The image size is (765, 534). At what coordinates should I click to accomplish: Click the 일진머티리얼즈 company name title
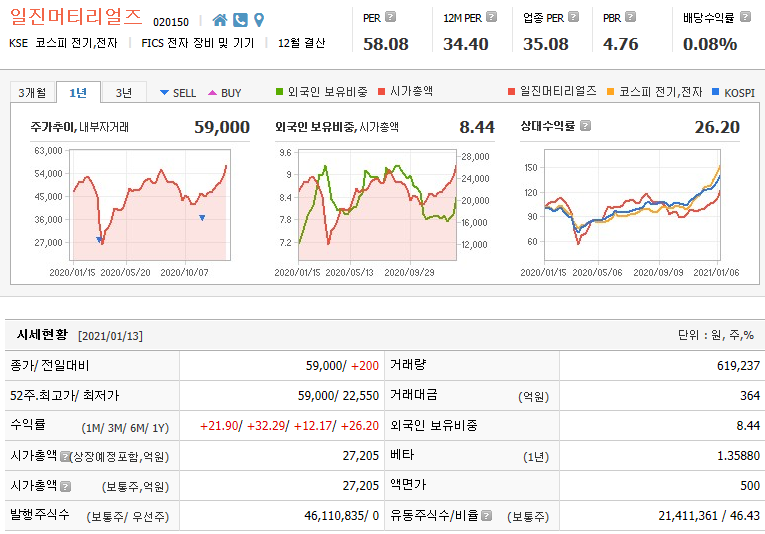[76, 17]
